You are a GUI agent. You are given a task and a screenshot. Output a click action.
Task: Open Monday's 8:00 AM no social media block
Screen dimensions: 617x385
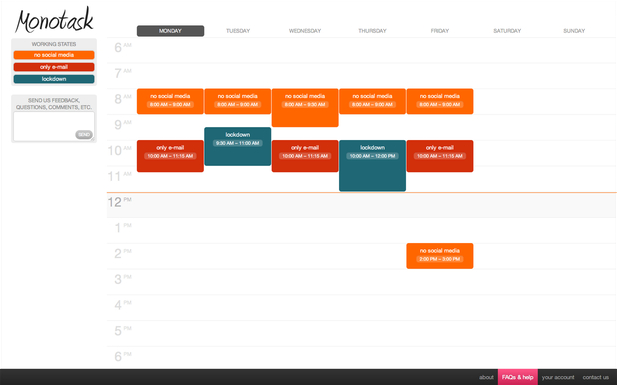[170, 101]
